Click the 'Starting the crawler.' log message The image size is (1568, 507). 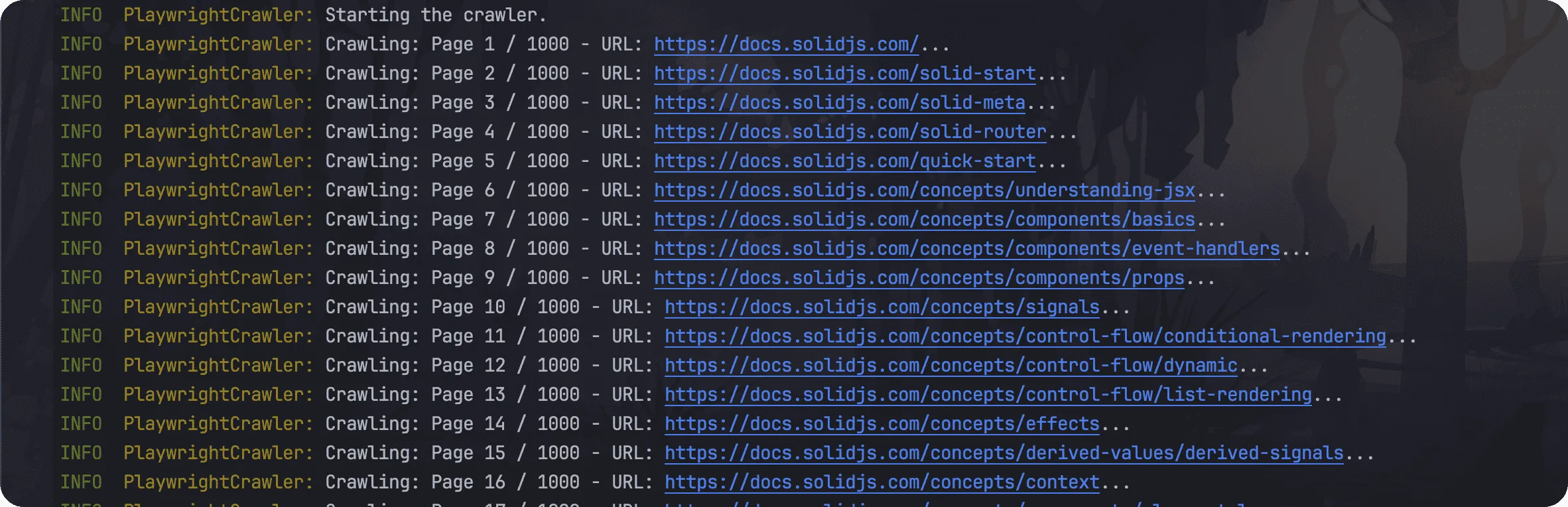(436, 15)
